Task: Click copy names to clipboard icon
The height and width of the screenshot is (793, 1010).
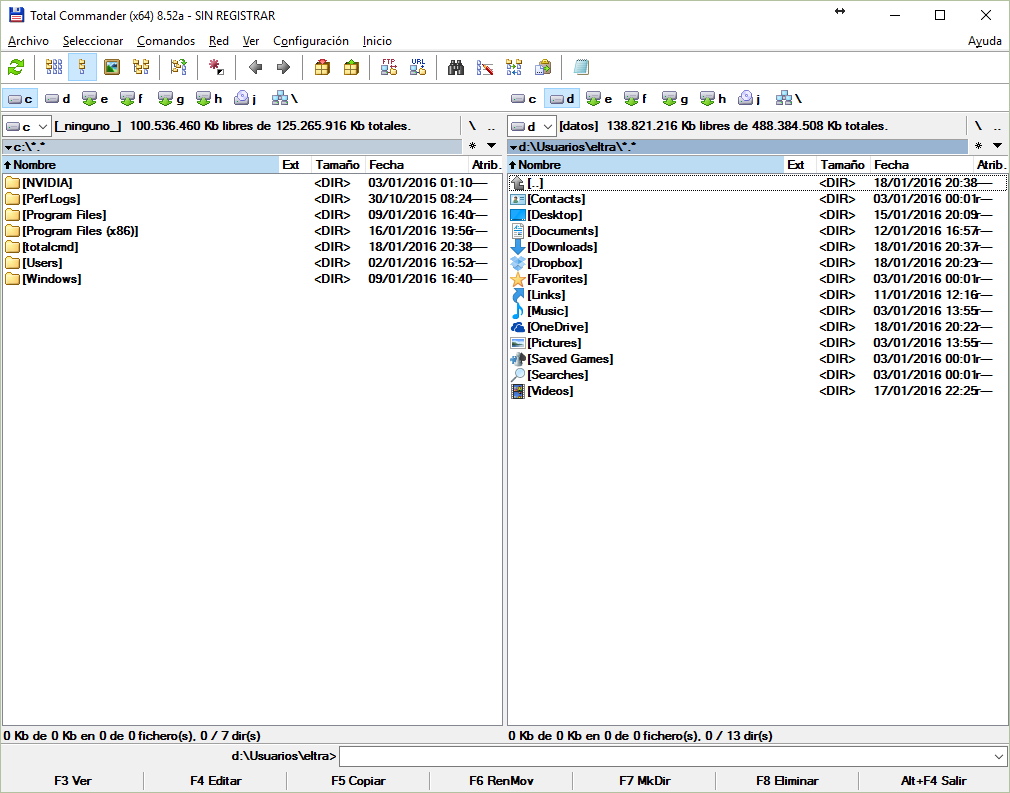Action: coord(543,67)
